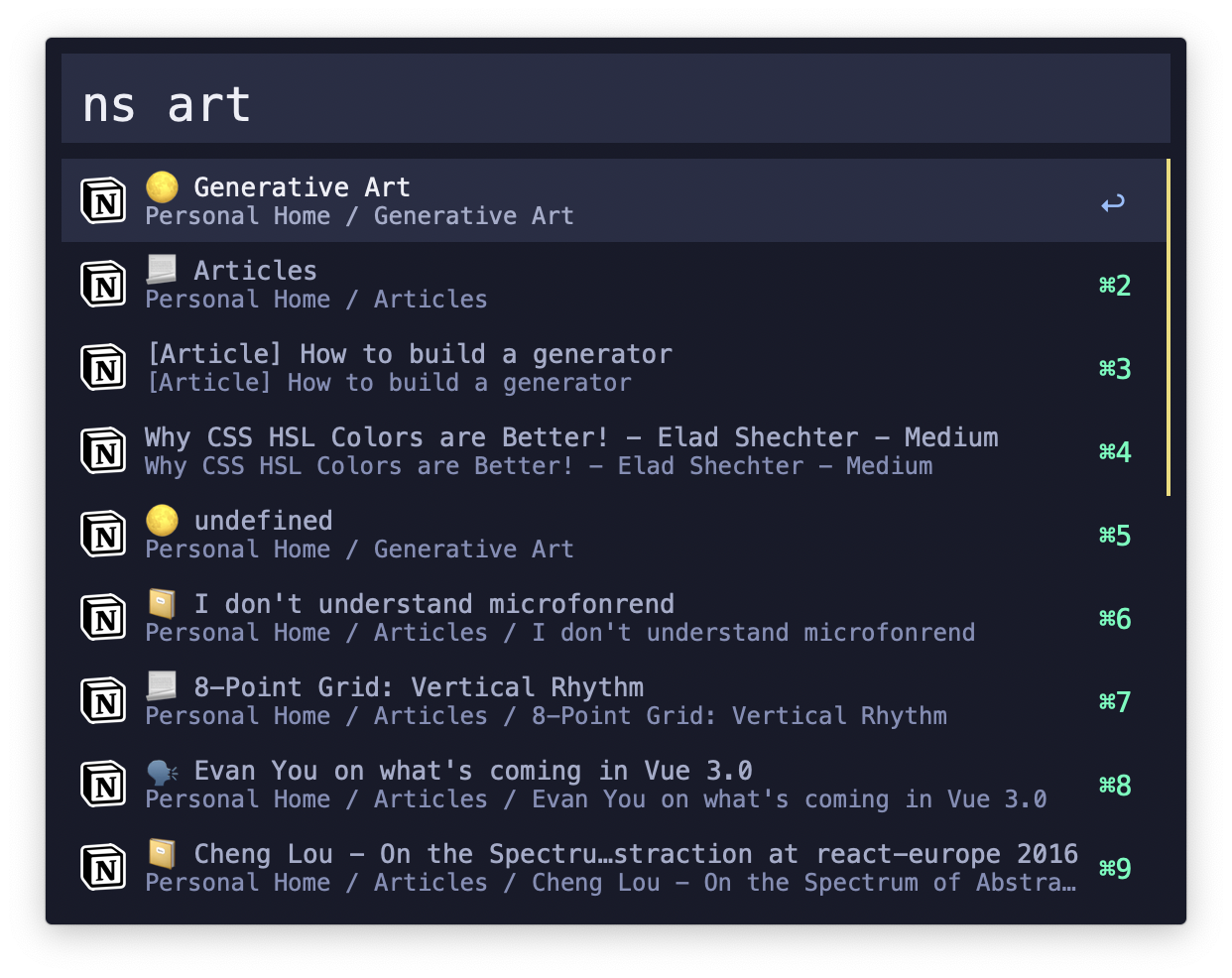
Task: Click the yellow scrollbar on the right edge
Action: (1169, 327)
